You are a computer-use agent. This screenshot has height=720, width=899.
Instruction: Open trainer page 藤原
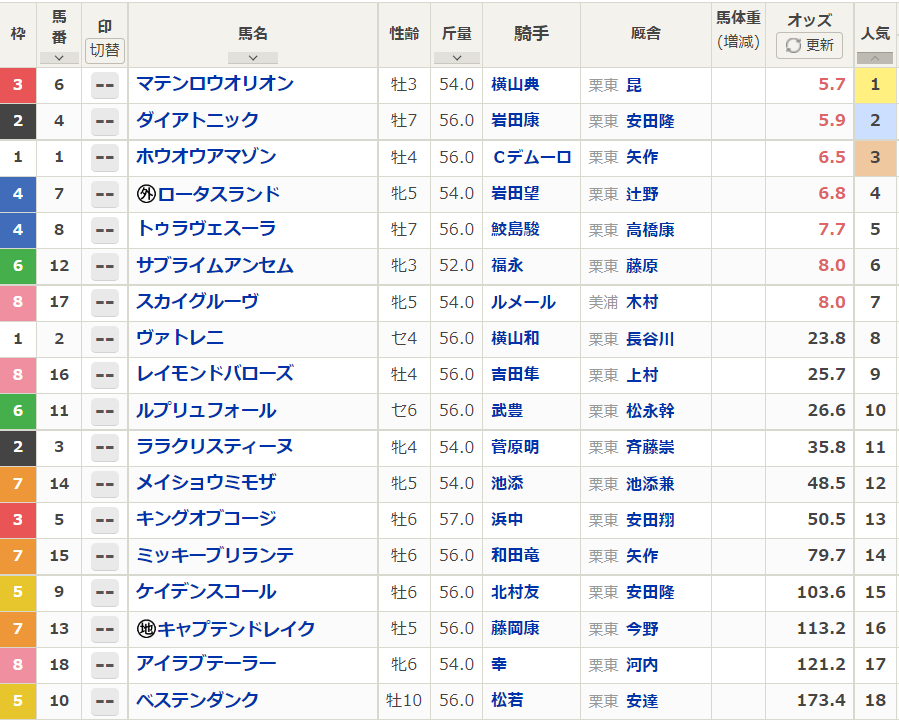[642, 266]
